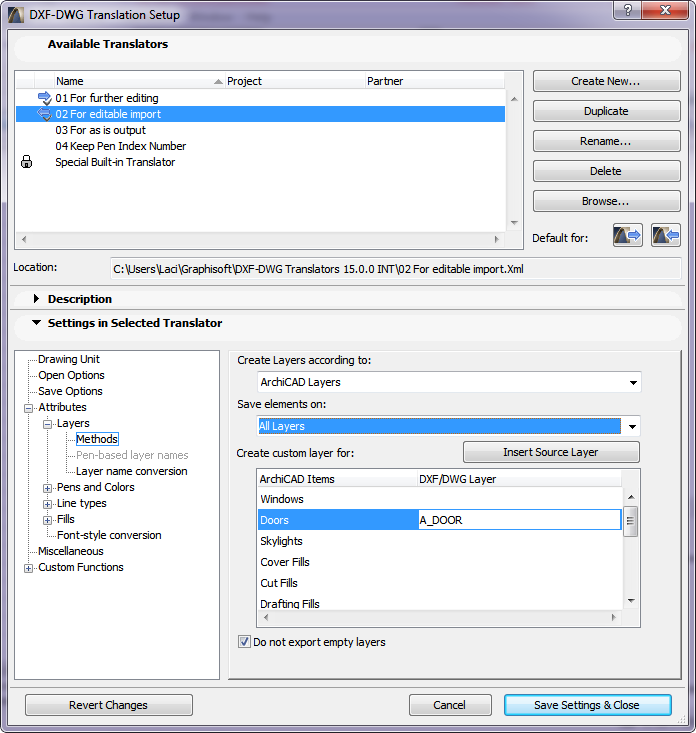Select Drawing Unit in settings tree
The height and width of the screenshot is (733, 696).
(69, 359)
